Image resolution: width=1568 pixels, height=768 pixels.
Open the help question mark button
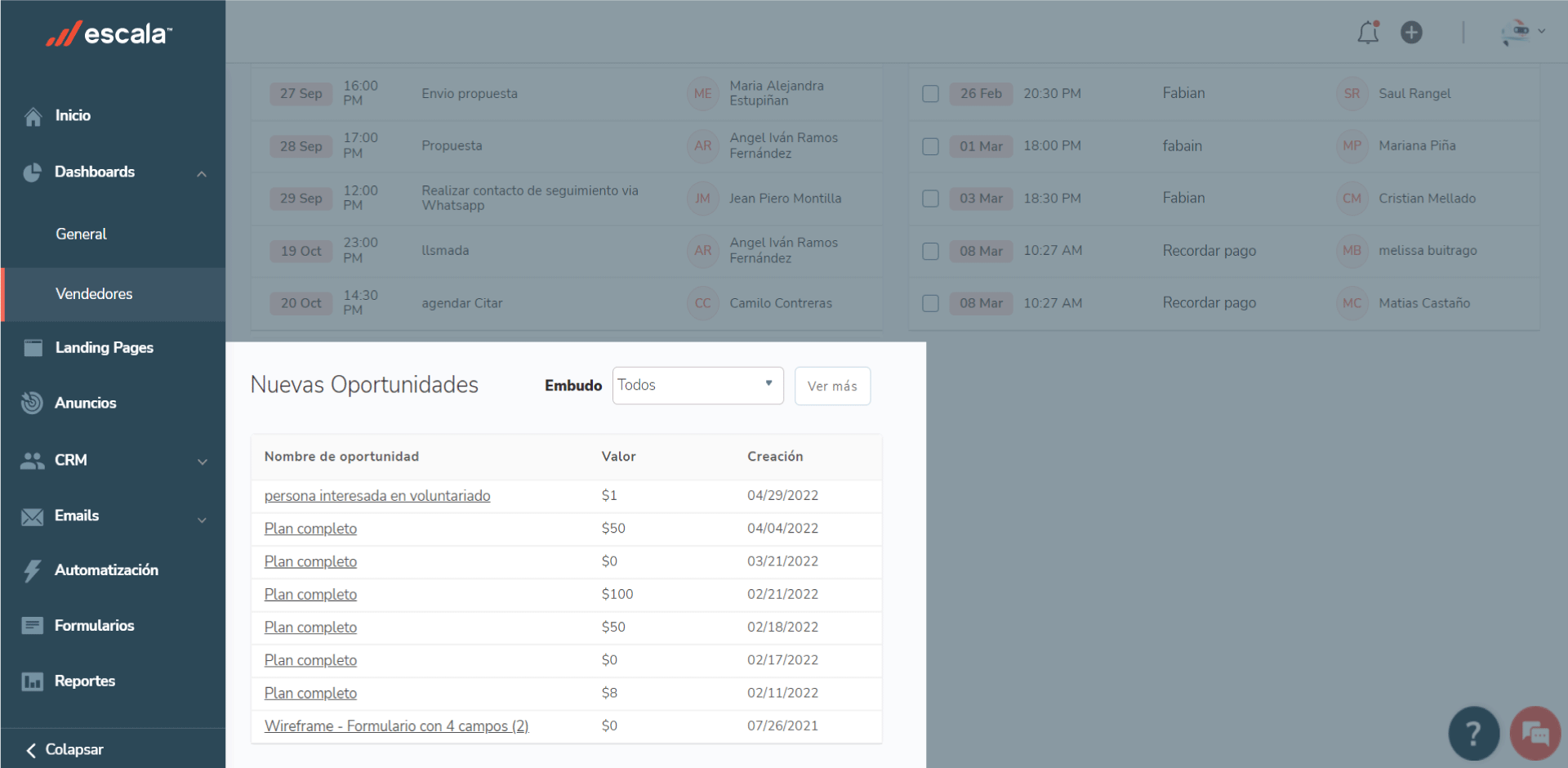(x=1473, y=733)
